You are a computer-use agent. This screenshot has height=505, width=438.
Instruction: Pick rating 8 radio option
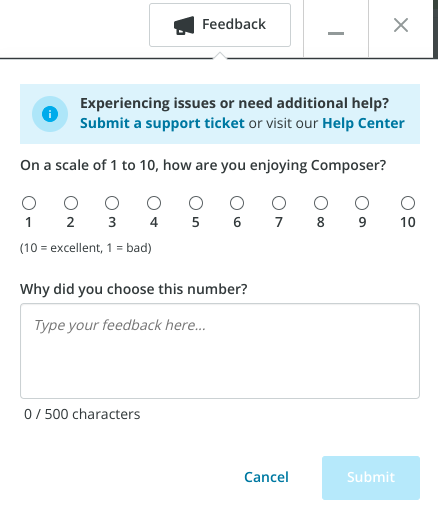coord(321,203)
